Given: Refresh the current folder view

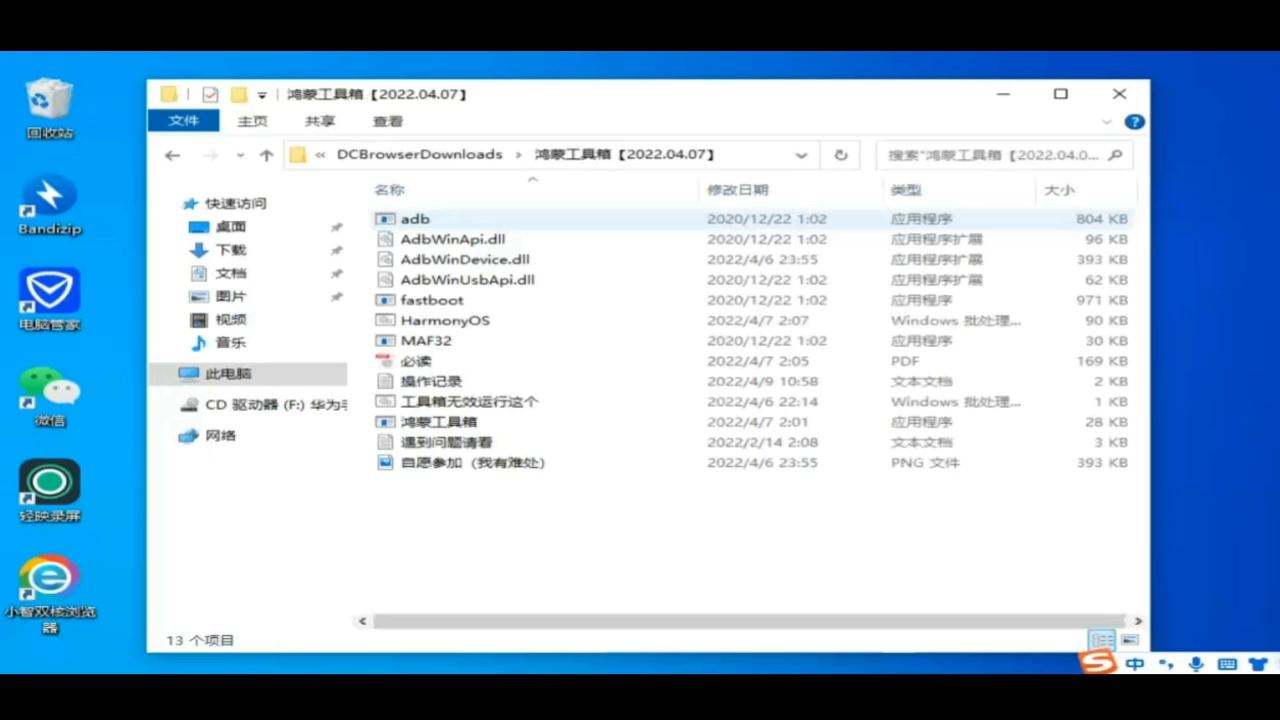Looking at the screenshot, I should tap(841, 155).
